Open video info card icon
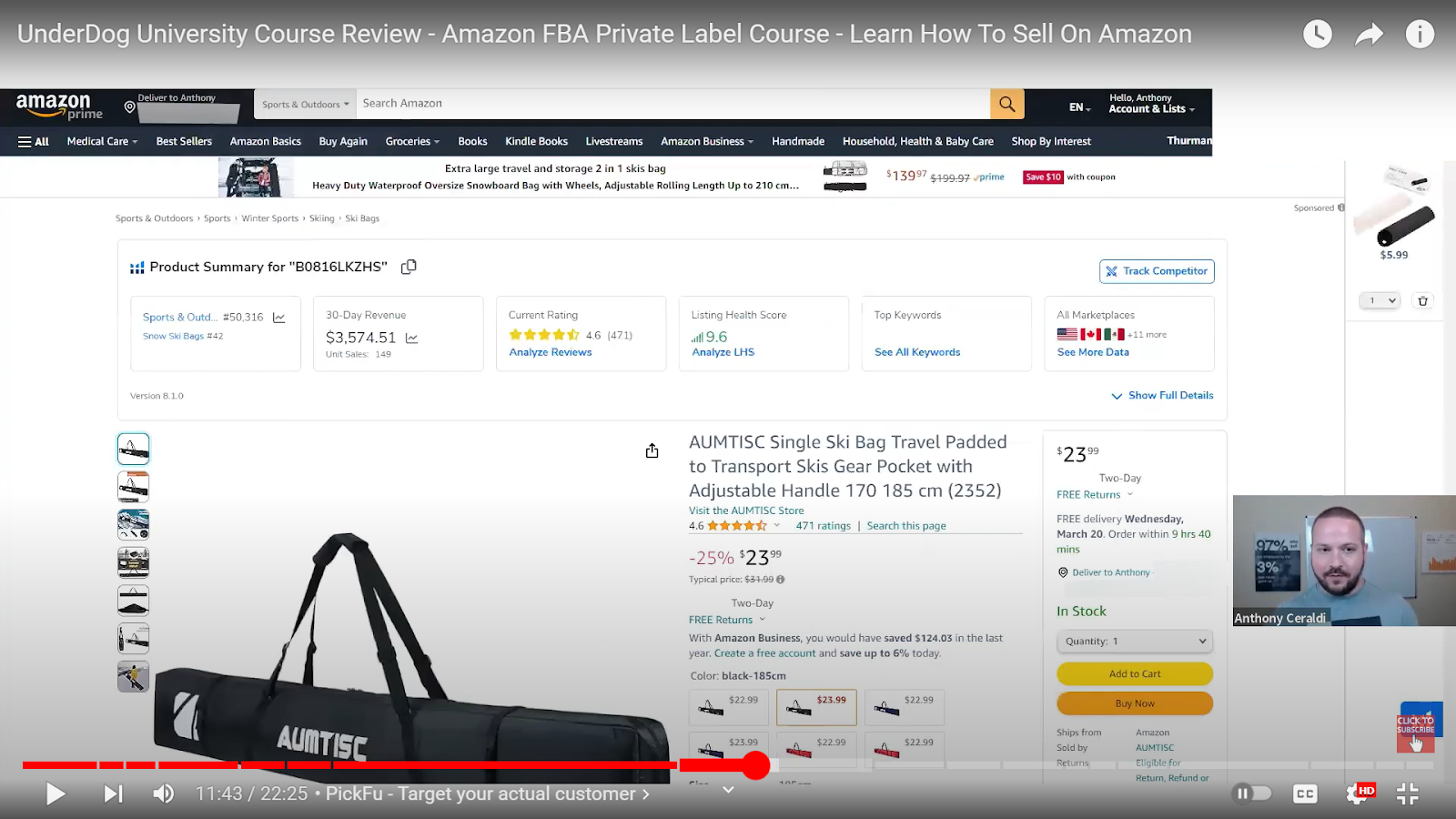 pos(1420,35)
